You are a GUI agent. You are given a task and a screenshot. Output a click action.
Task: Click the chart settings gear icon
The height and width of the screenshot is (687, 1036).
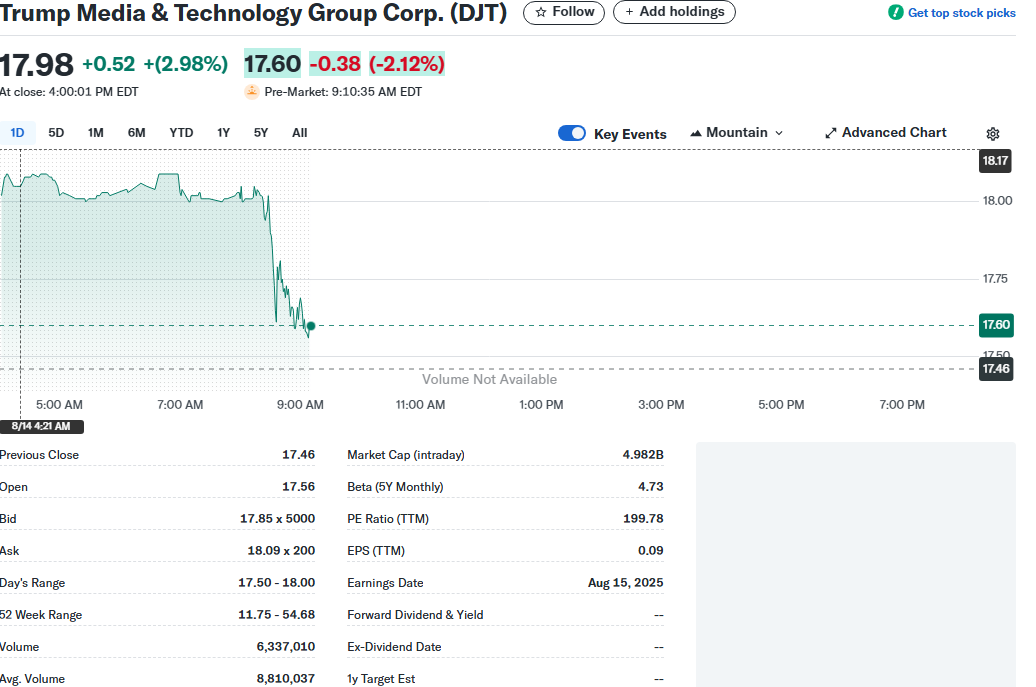coord(992,134)
